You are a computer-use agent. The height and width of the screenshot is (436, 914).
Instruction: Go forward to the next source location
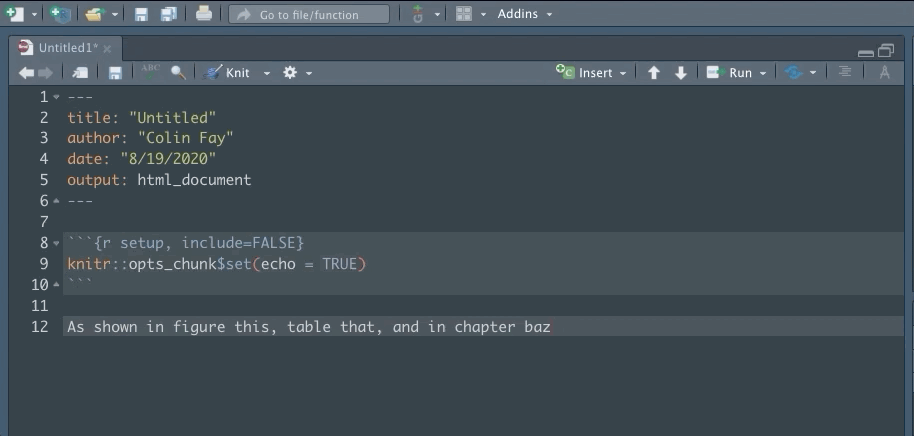[x=45, y=72]
